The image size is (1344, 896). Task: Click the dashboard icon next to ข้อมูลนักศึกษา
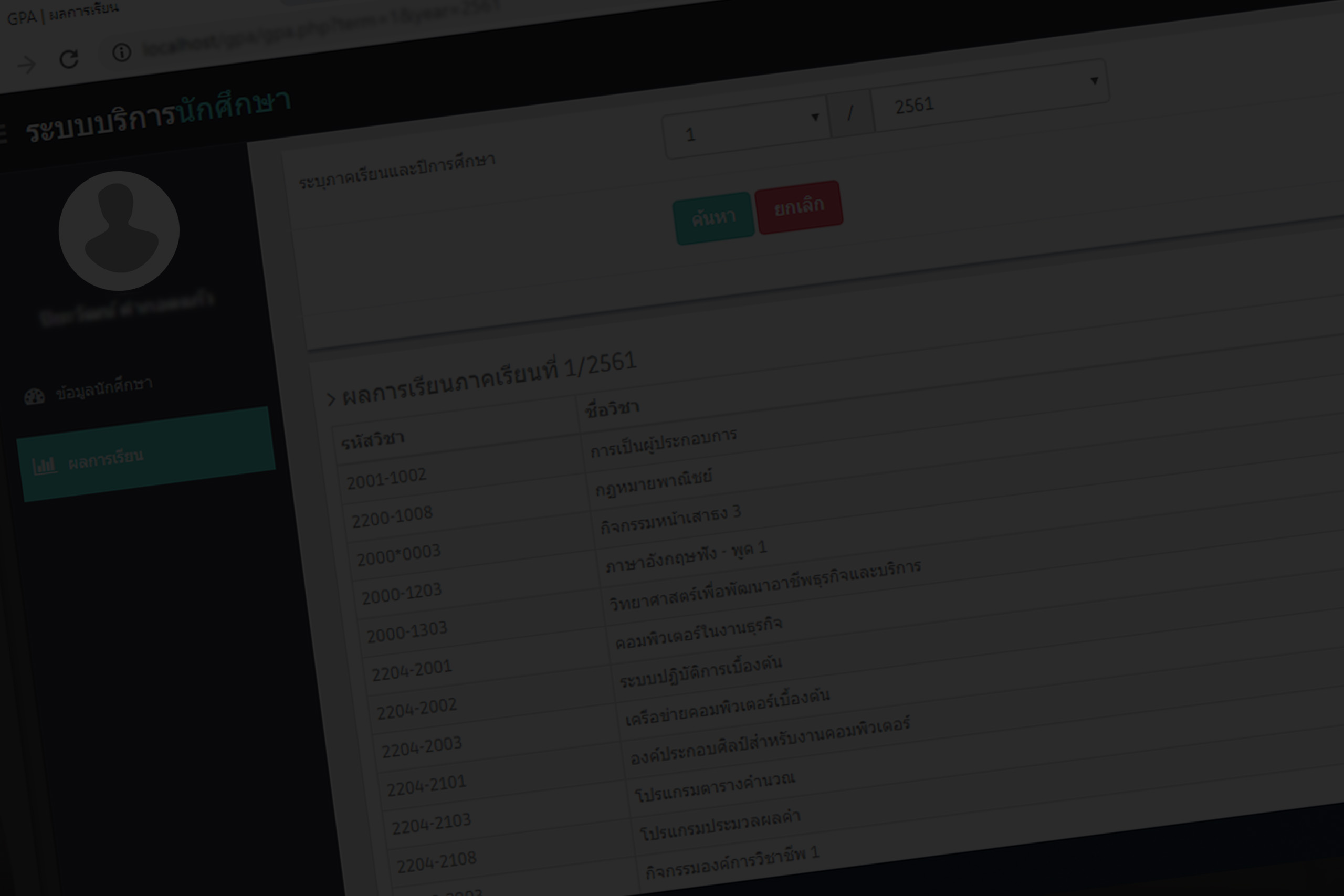(x=34, y=397)
